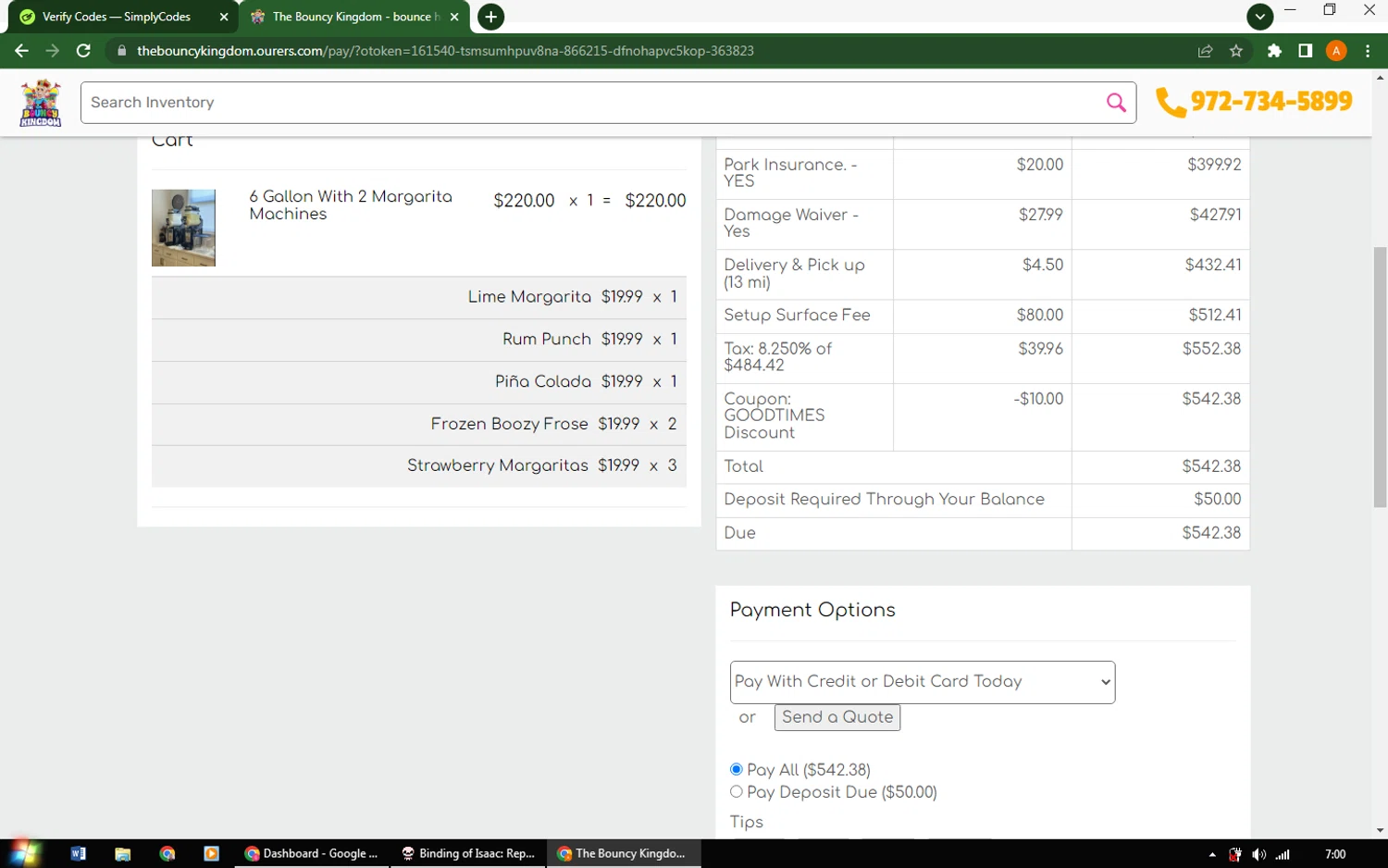The width and height of the screenshot is (1388, 868).
Task: Click the Lime Margarita row
Action: [x=419, y=298]
